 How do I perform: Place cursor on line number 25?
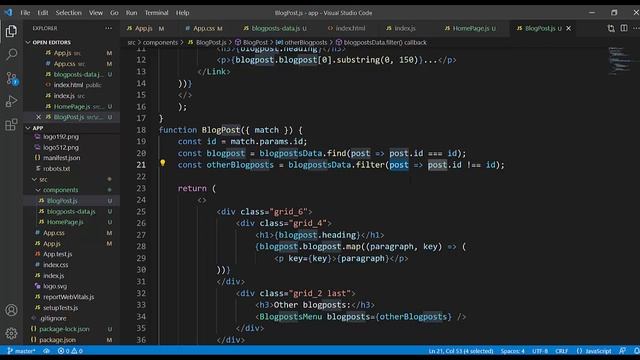tap(141, 211)
